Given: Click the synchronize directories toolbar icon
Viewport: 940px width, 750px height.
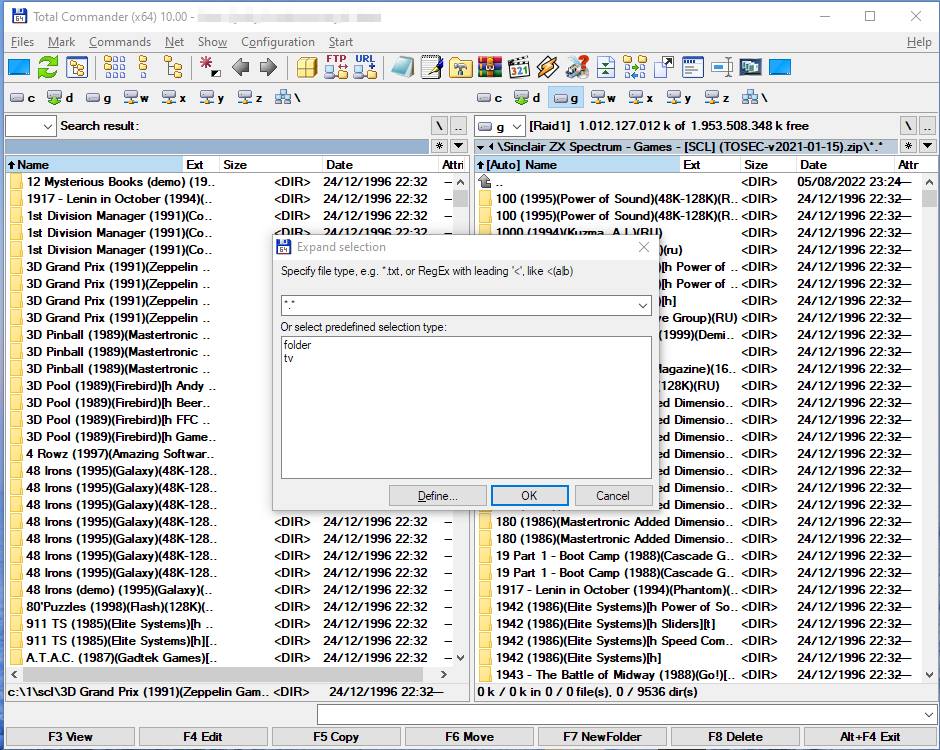Looking at the screenshot, I should click(x=635, y=67).
